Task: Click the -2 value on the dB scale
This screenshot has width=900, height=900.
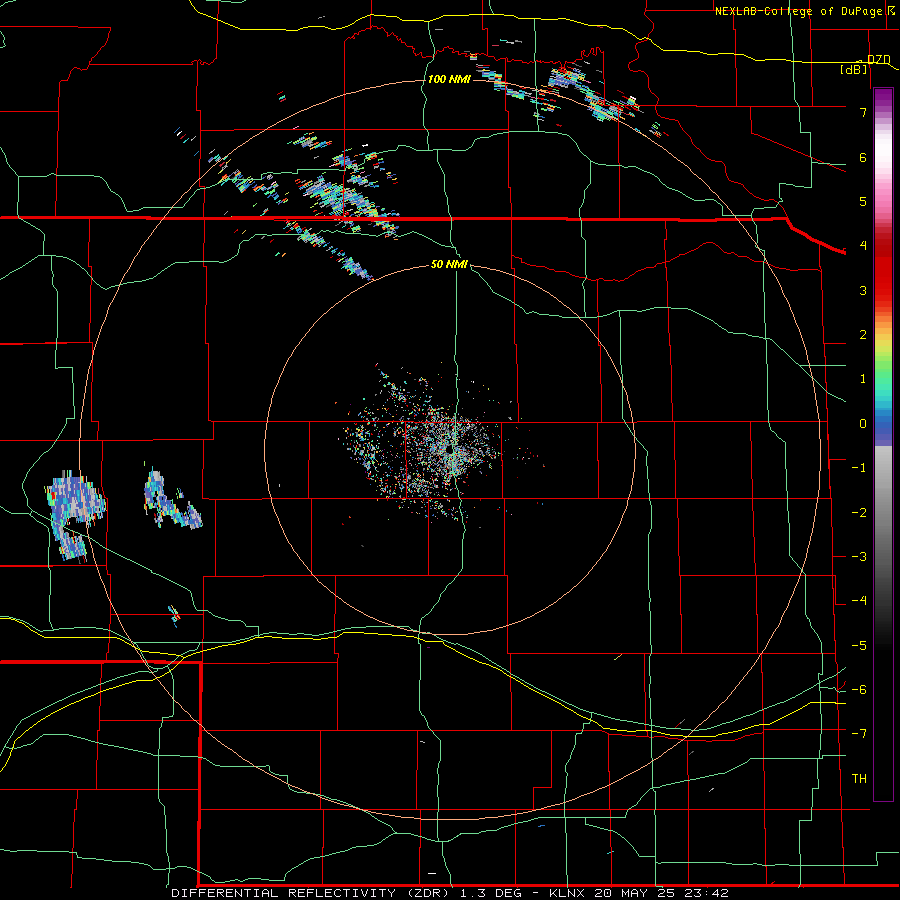Action: 859,512
